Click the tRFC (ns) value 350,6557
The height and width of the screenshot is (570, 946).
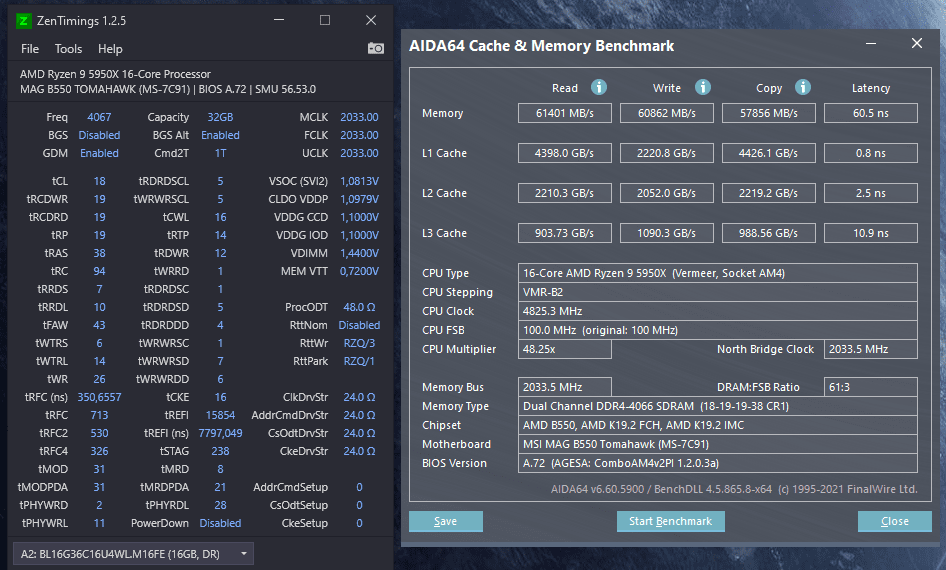click(x=99, y=397)
